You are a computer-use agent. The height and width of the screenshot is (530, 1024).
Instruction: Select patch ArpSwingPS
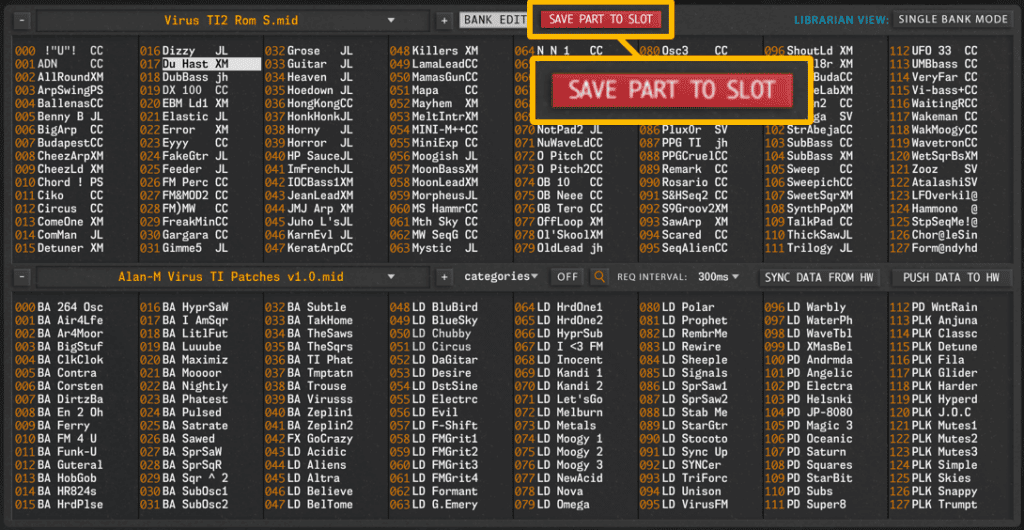(59, 90)
